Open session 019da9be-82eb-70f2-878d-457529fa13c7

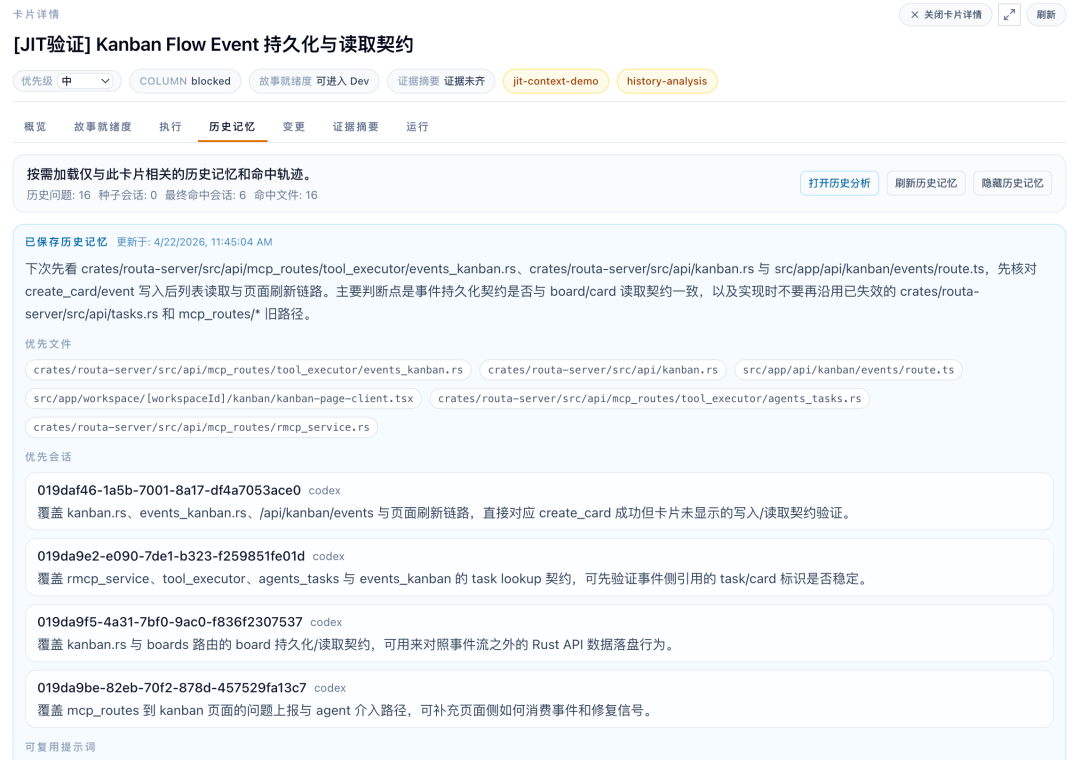pyautogui.click(x=539, y=699)
